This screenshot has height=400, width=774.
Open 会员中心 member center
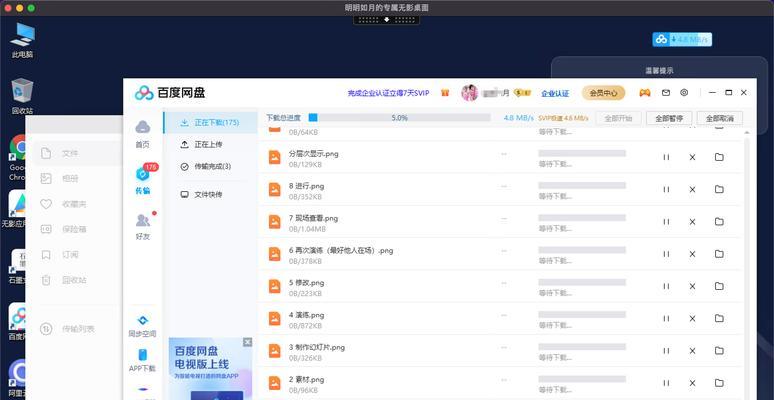[x=603, y=93]
